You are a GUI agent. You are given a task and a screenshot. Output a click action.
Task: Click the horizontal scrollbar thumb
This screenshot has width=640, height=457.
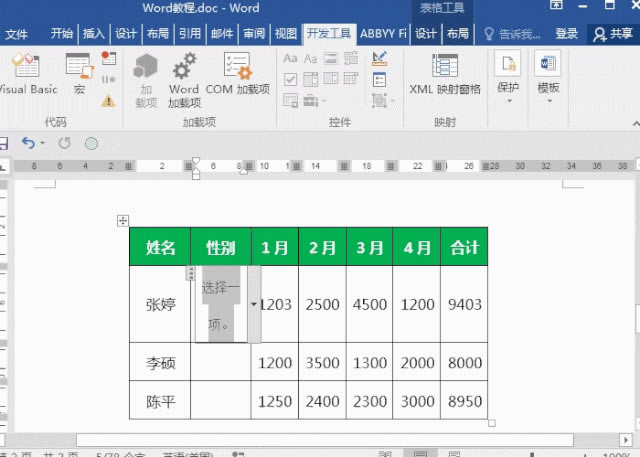pyautogui.click(x=324, y=440)
